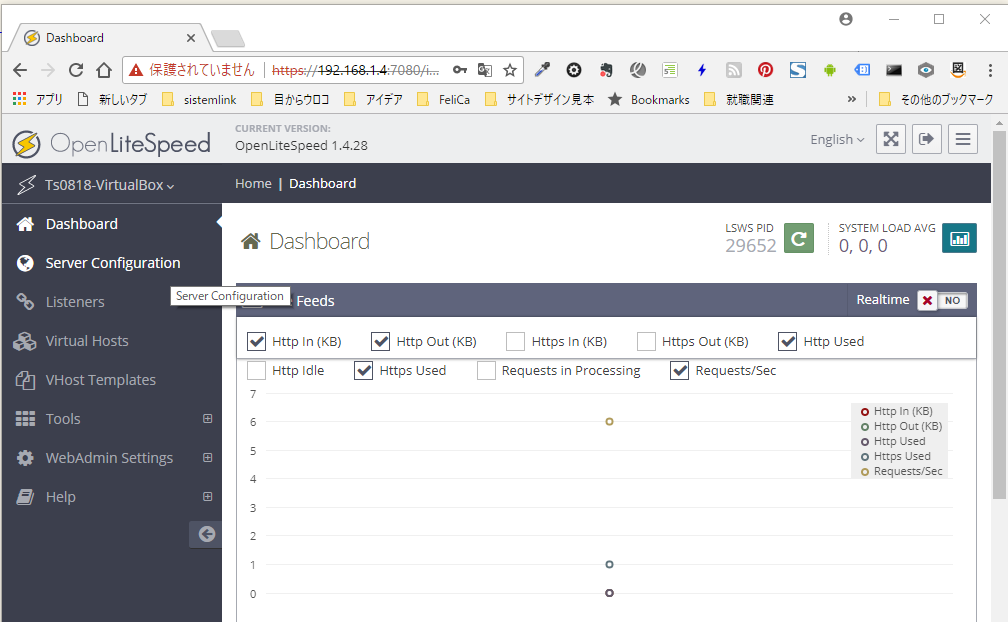
Task: Click the Dashboard home icon in sidebar
Action: coord(25,224)
